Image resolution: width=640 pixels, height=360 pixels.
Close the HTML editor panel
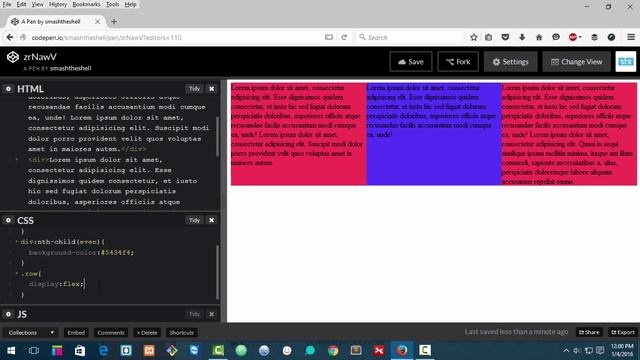point(211,89)
